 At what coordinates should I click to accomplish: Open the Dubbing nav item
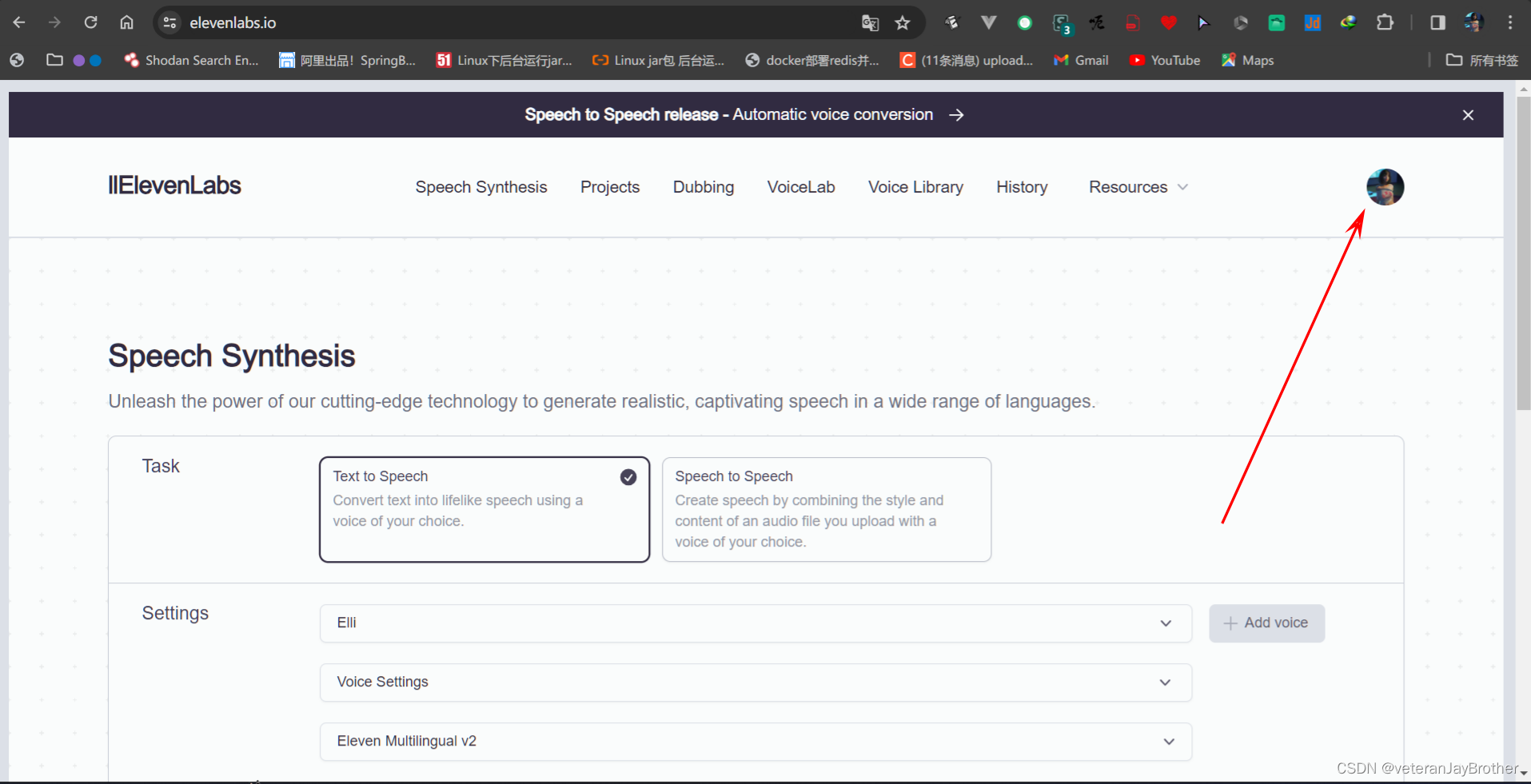pyautogui.click(x=704, y=187)
